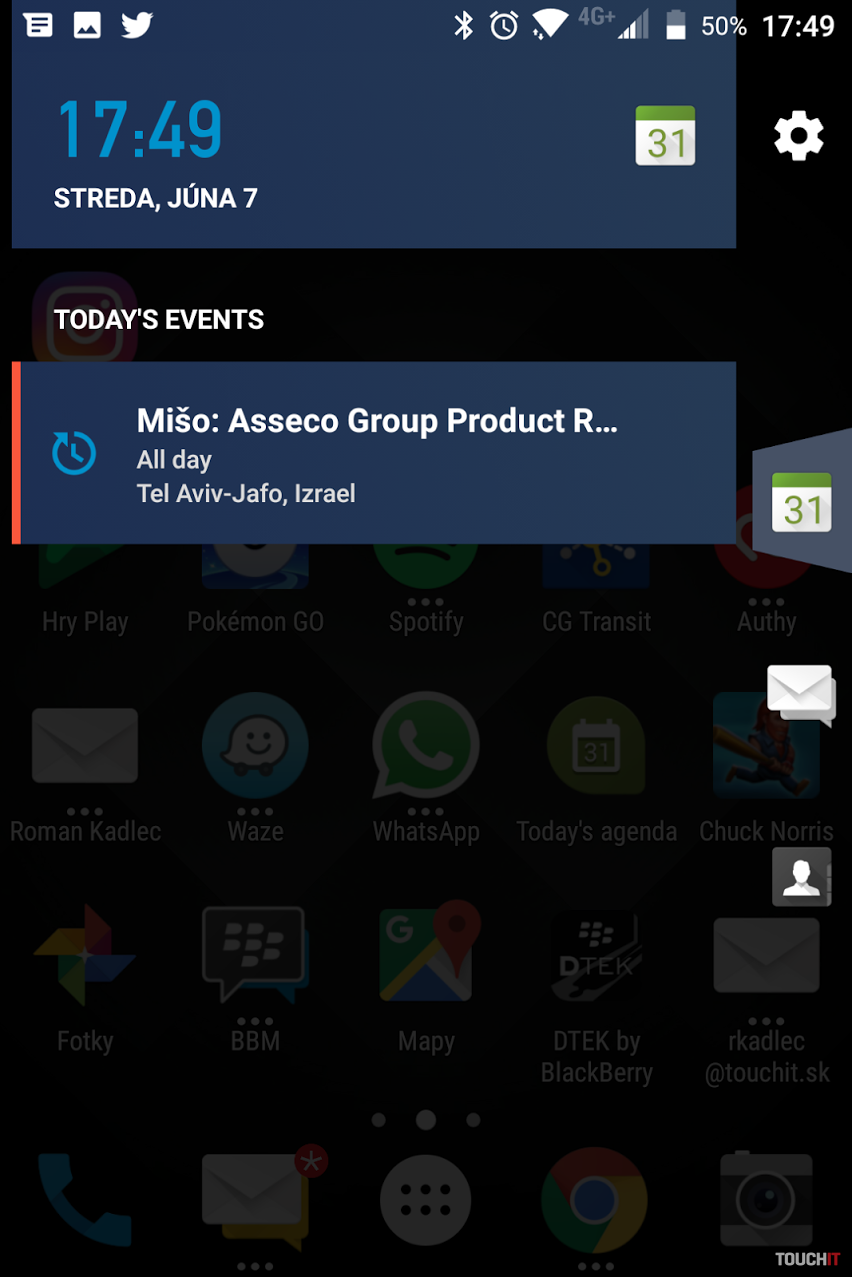Open the Phone dialer in dock
852x1277 pixels.
(85, 1200)
